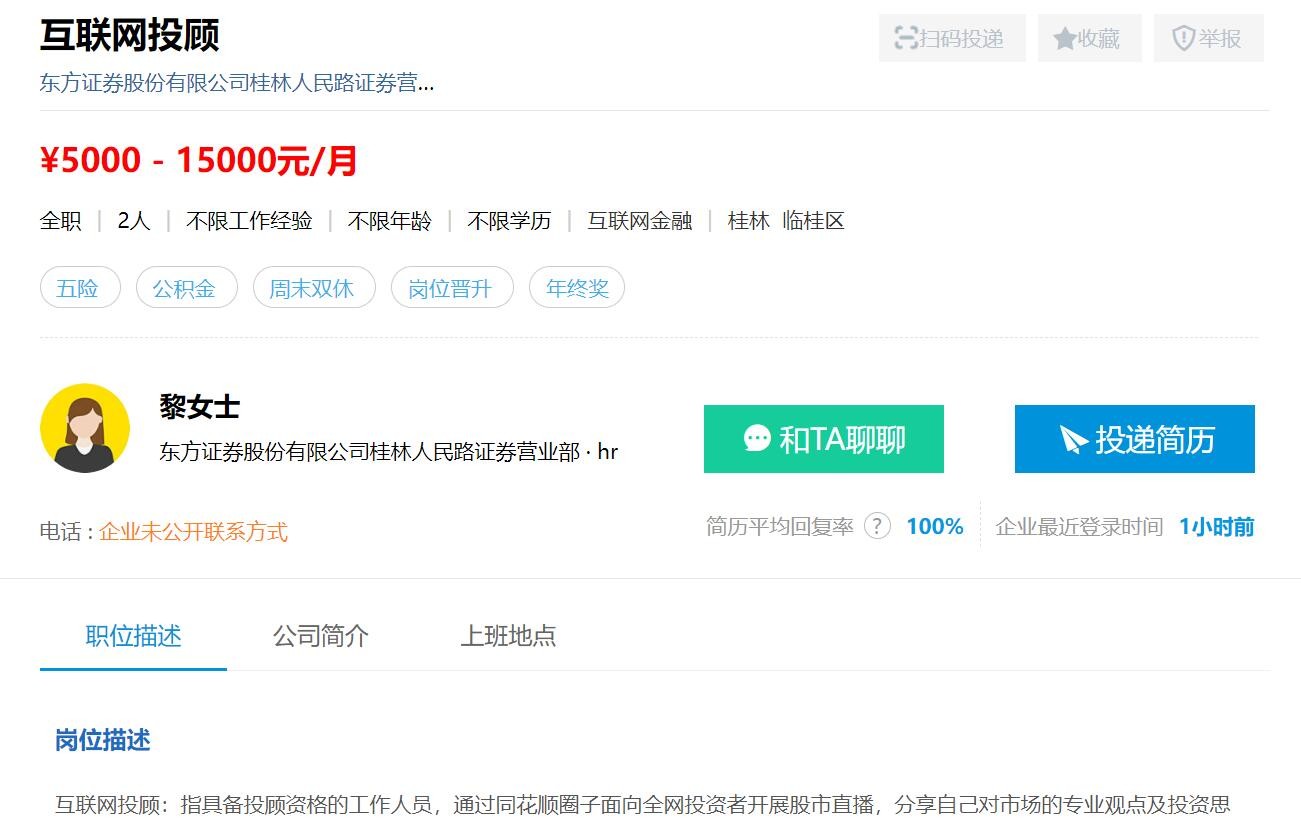1301x828 pixels.
Task: Click the 全职 job type text
Action: (61, 221)
